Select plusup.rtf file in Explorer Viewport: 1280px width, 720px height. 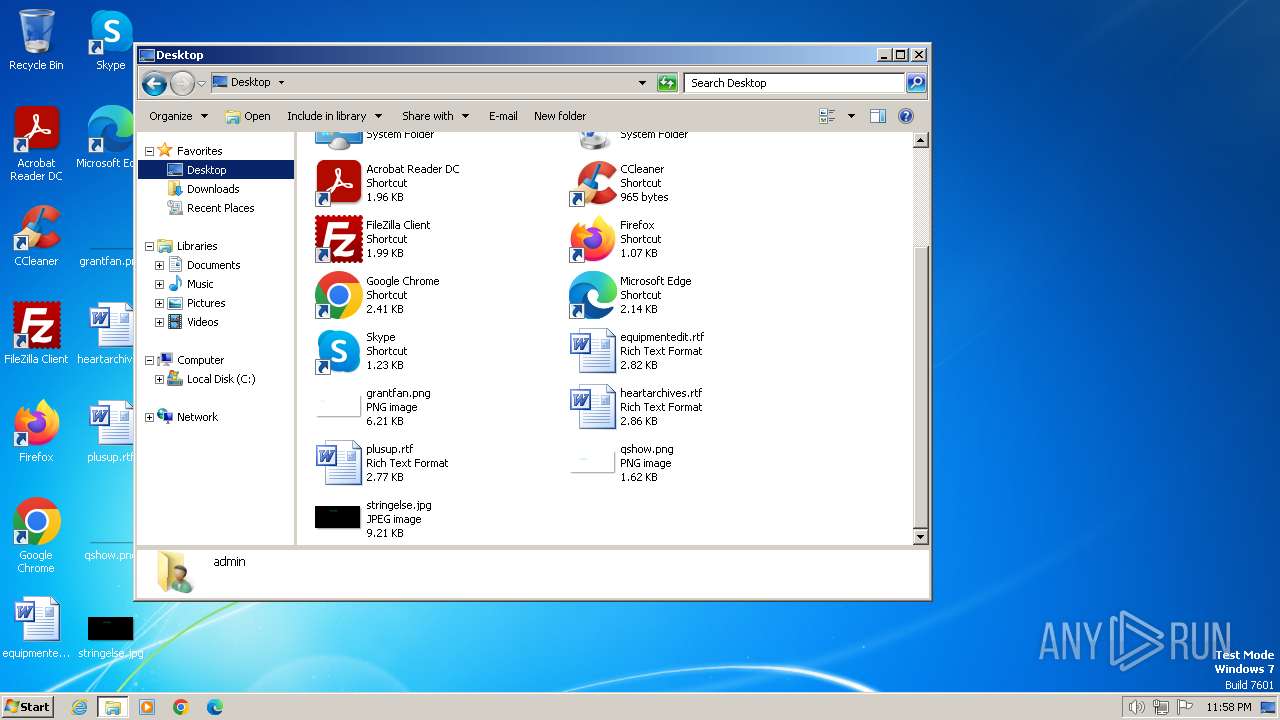pos(382,463)
